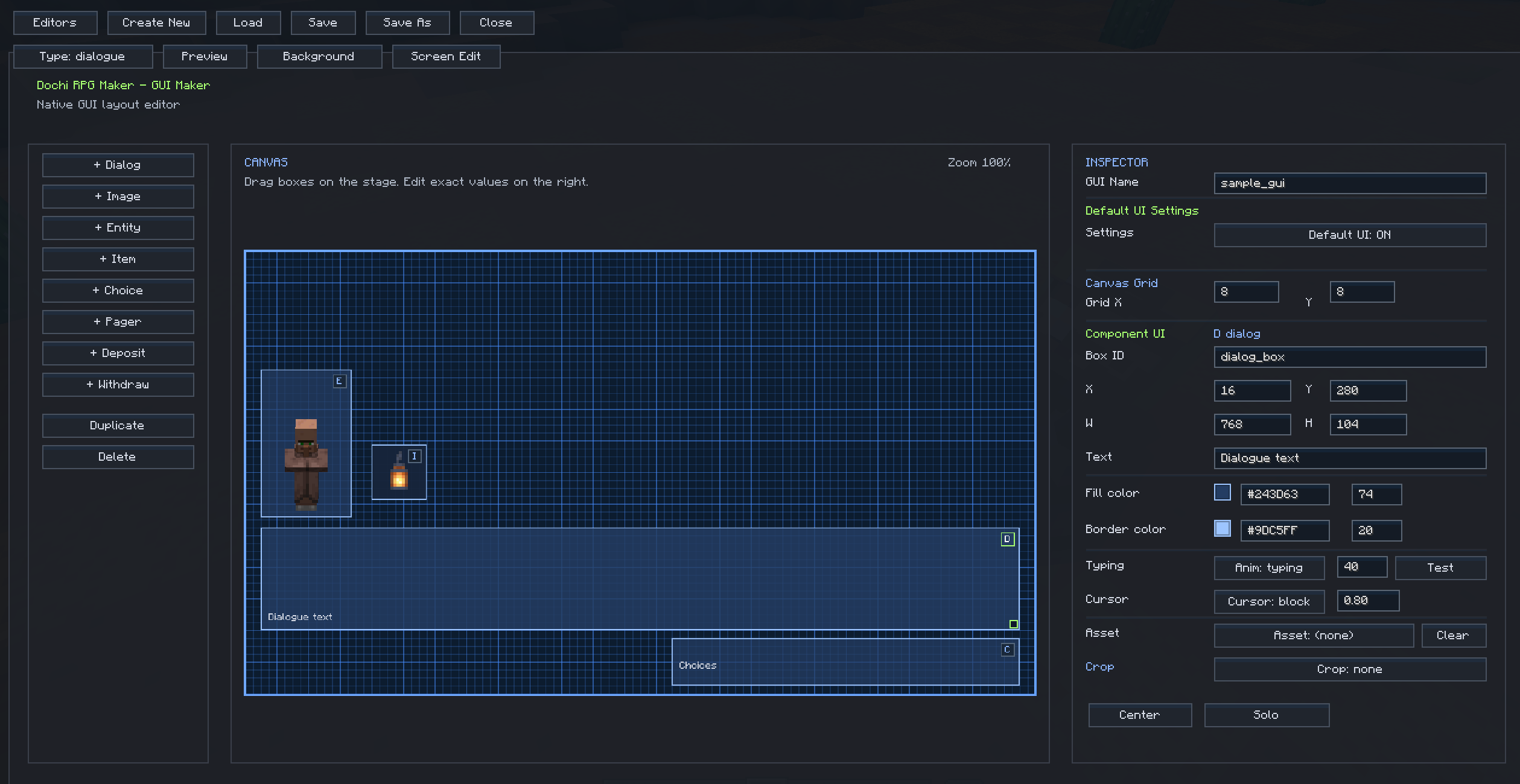
Task: Click the green resize handle on the dialog box
Action: tap(1014, 624)
